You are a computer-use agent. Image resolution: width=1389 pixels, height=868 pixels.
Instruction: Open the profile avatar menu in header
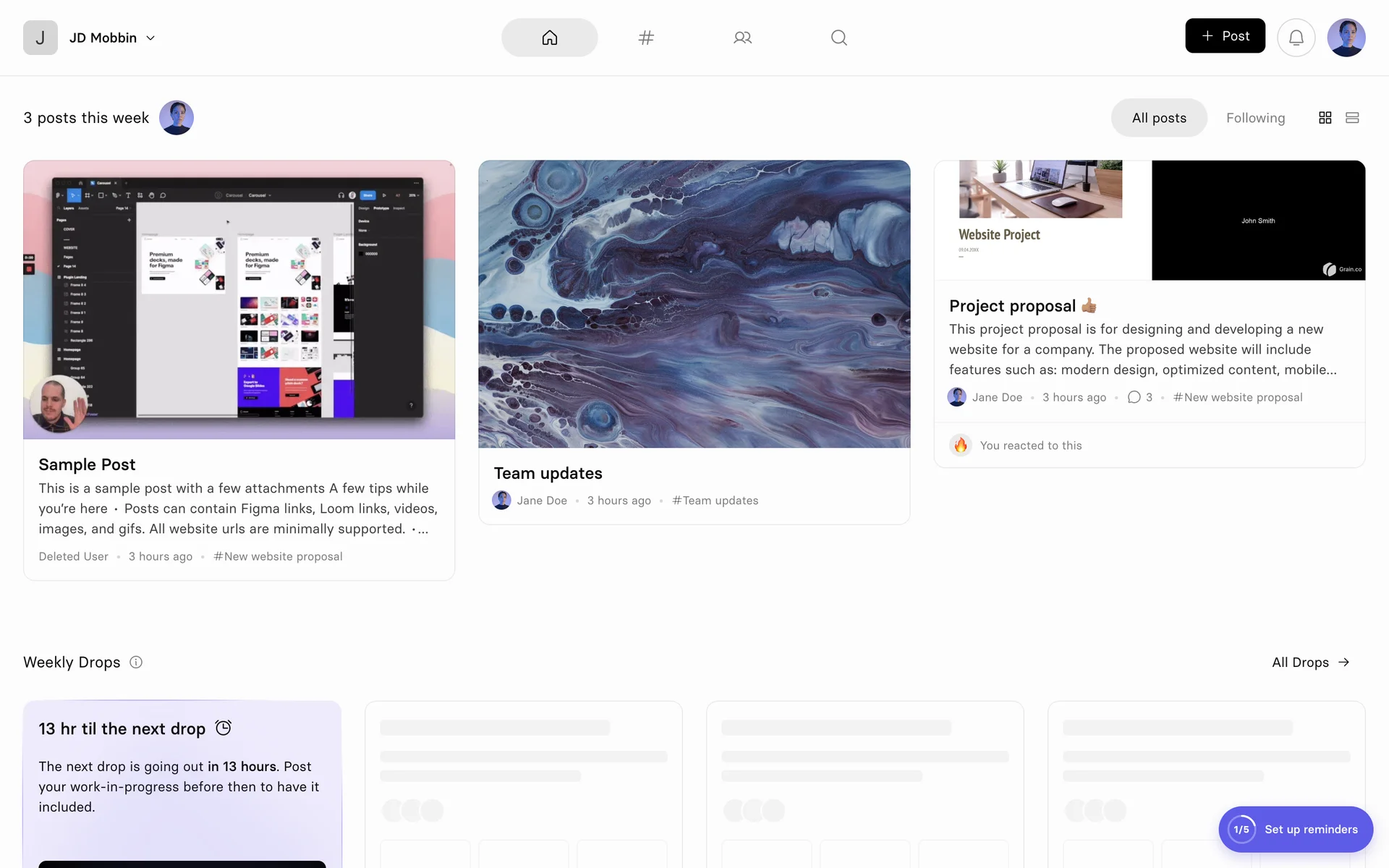click(1346, 38)
